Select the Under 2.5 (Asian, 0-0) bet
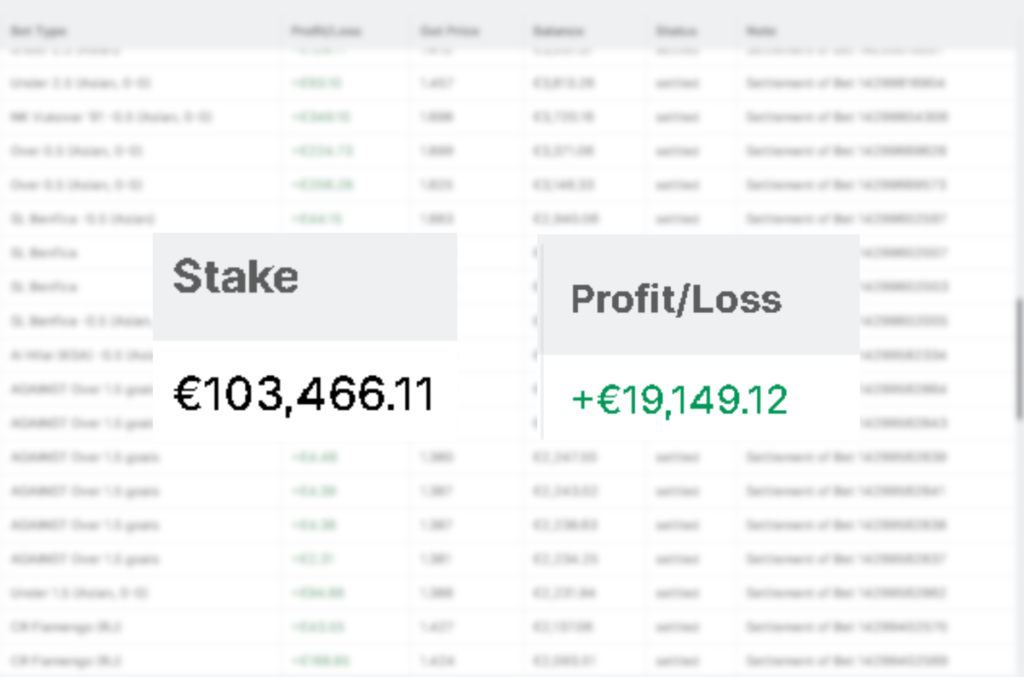The height and width of the screenshot is (677, 1024). point(81,83)
